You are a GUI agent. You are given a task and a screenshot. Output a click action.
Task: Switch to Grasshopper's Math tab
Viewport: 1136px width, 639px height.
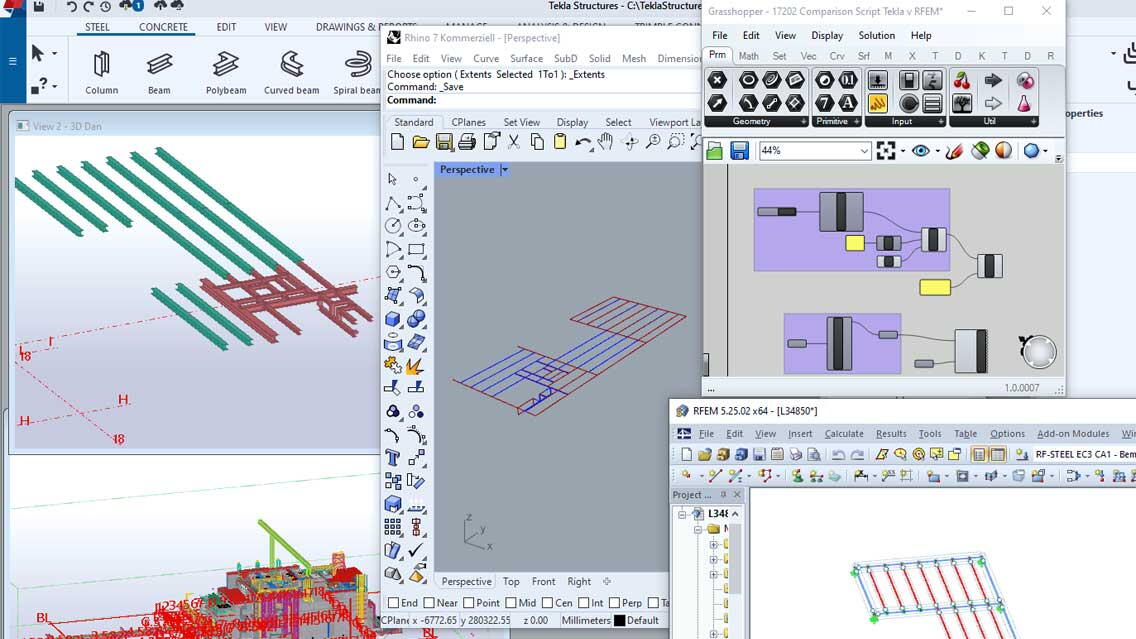coord(748,56)
